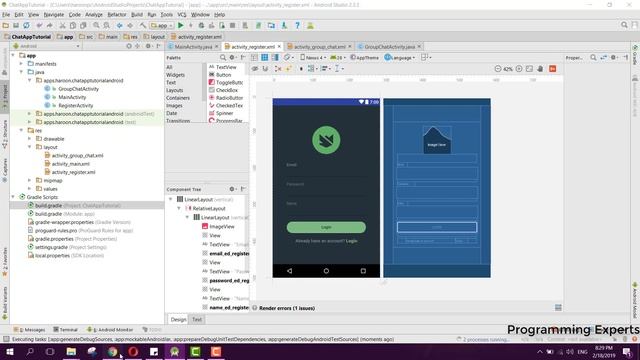The image size is (640, 360).
Task: Switch to GroupChatActivity.java tab
Action: tap(389, 47)
